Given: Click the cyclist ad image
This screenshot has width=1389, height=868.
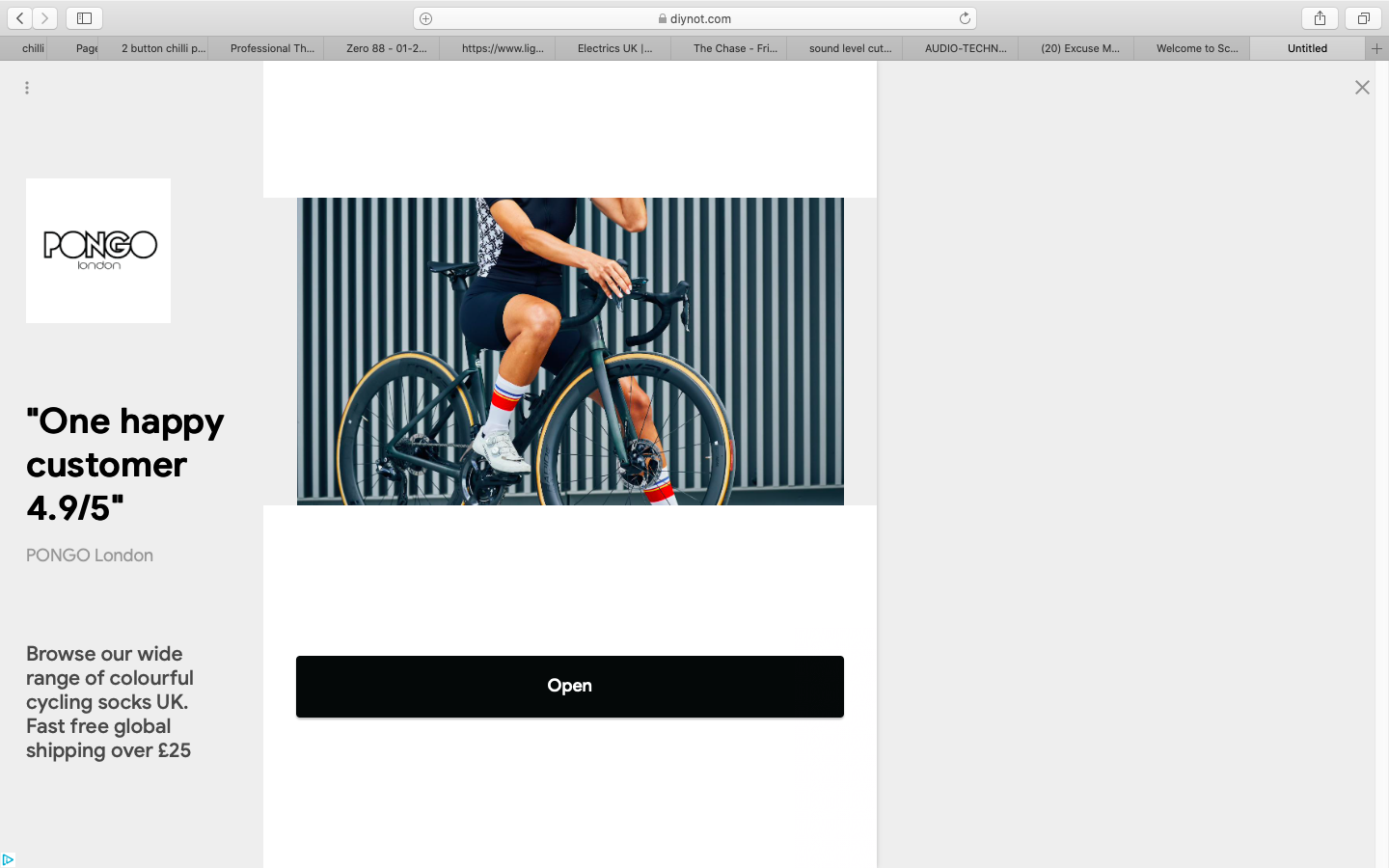Looking at the screenshot, I should tap(570, 351).
